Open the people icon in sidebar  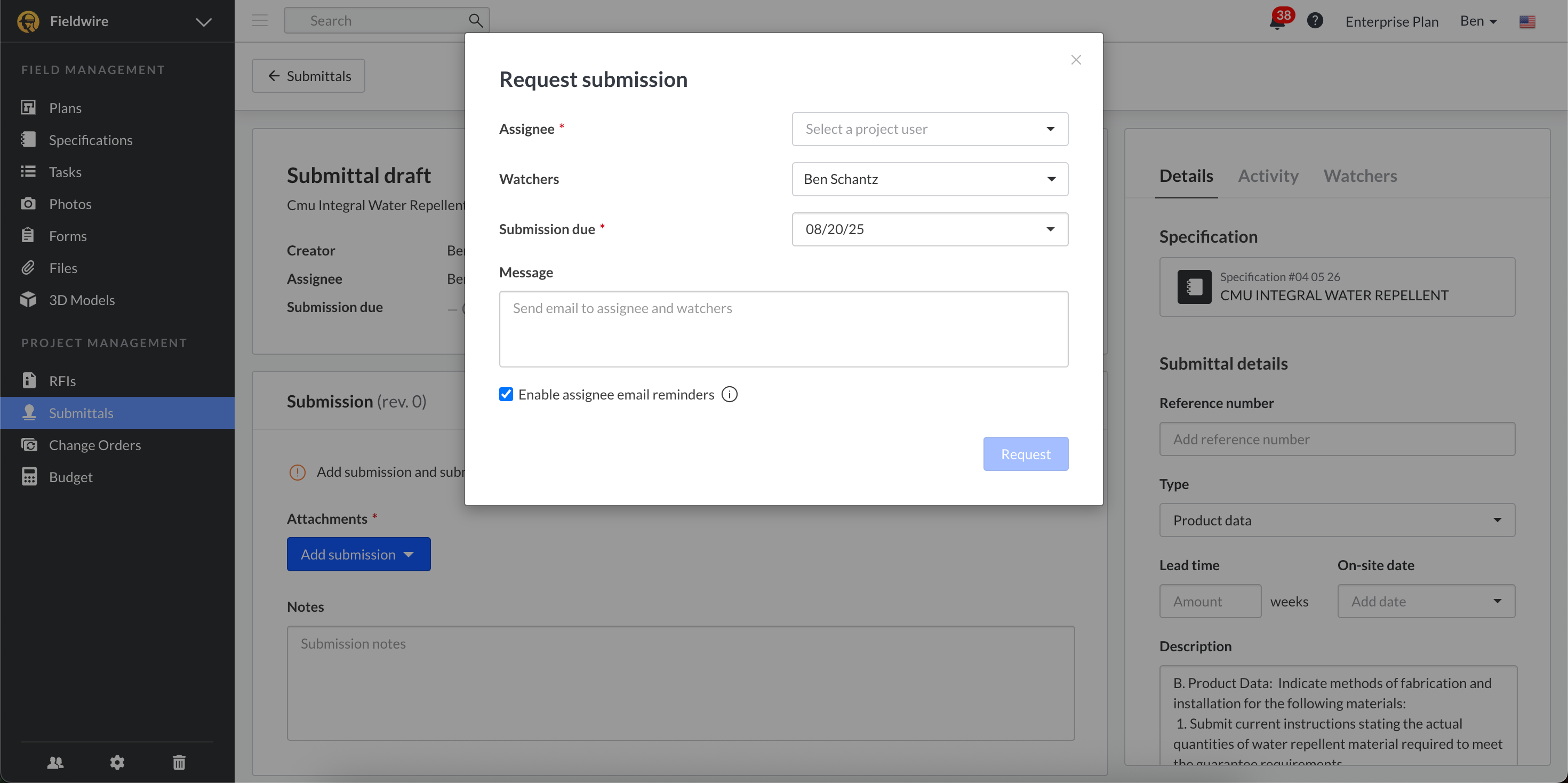[55, 762]
